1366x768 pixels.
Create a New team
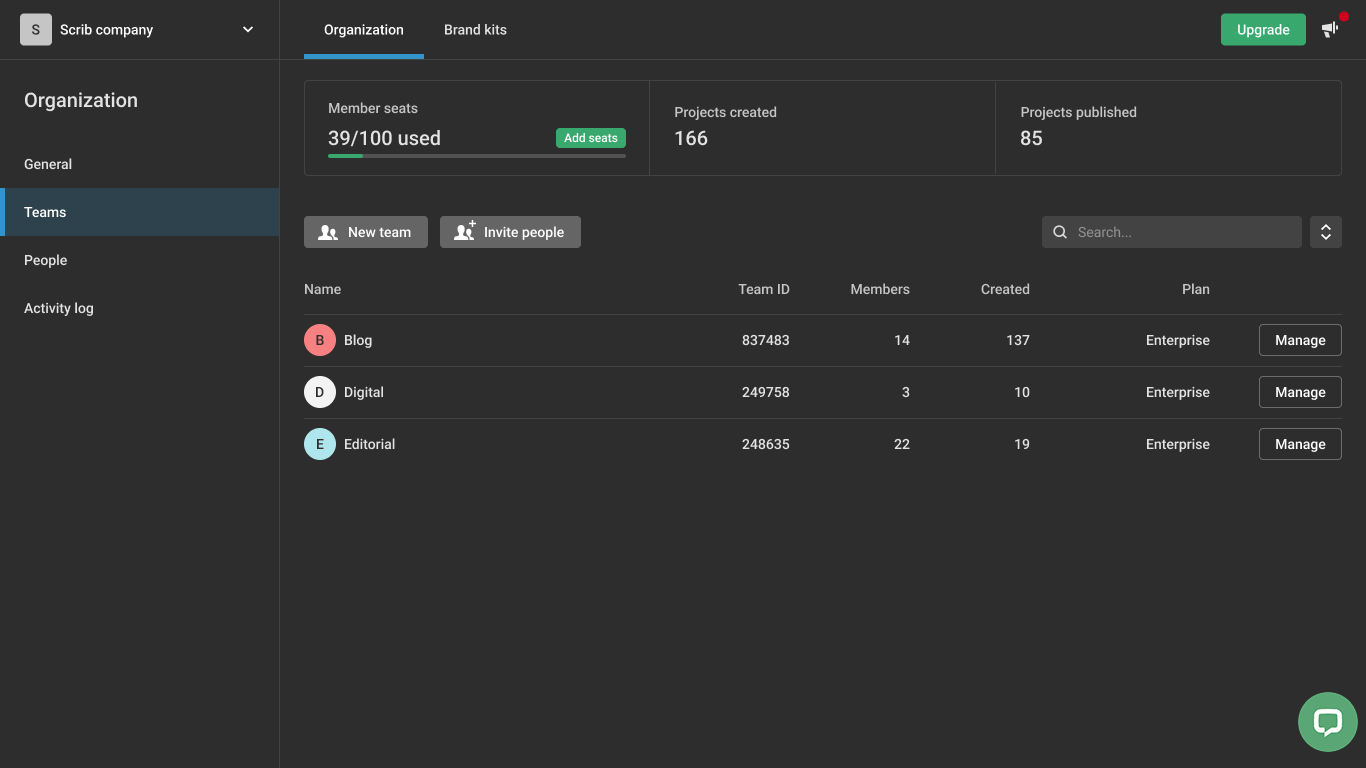[366, 232]
